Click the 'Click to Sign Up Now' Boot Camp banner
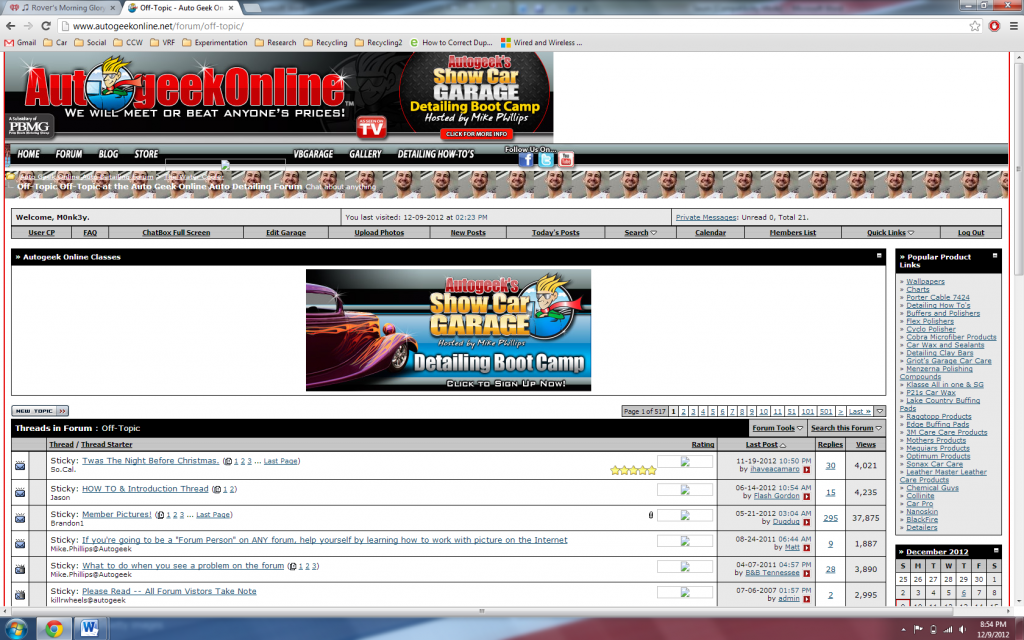The width and height of the screenshot is (1024, 640). (x=449, y=330)
